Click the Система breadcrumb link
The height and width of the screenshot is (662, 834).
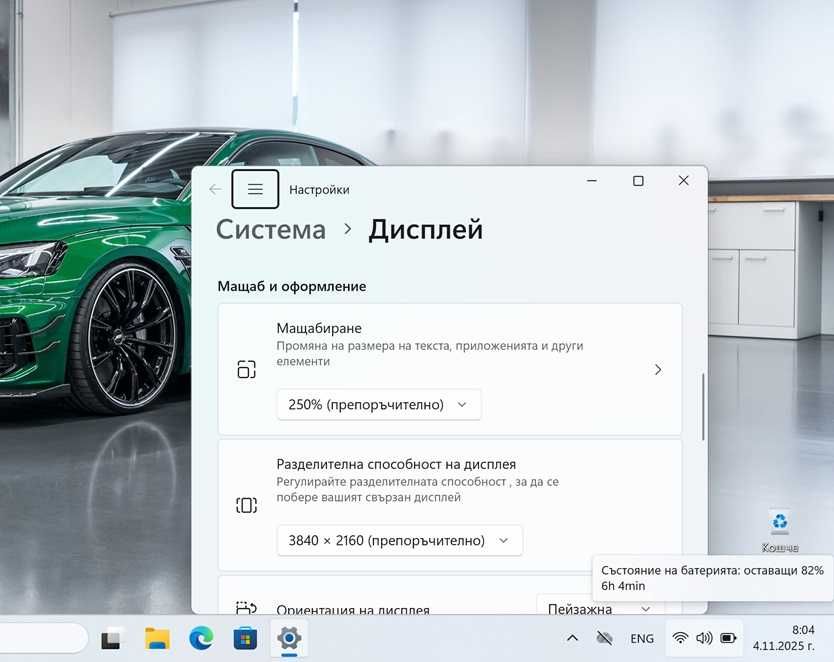(x=271, y=230)
